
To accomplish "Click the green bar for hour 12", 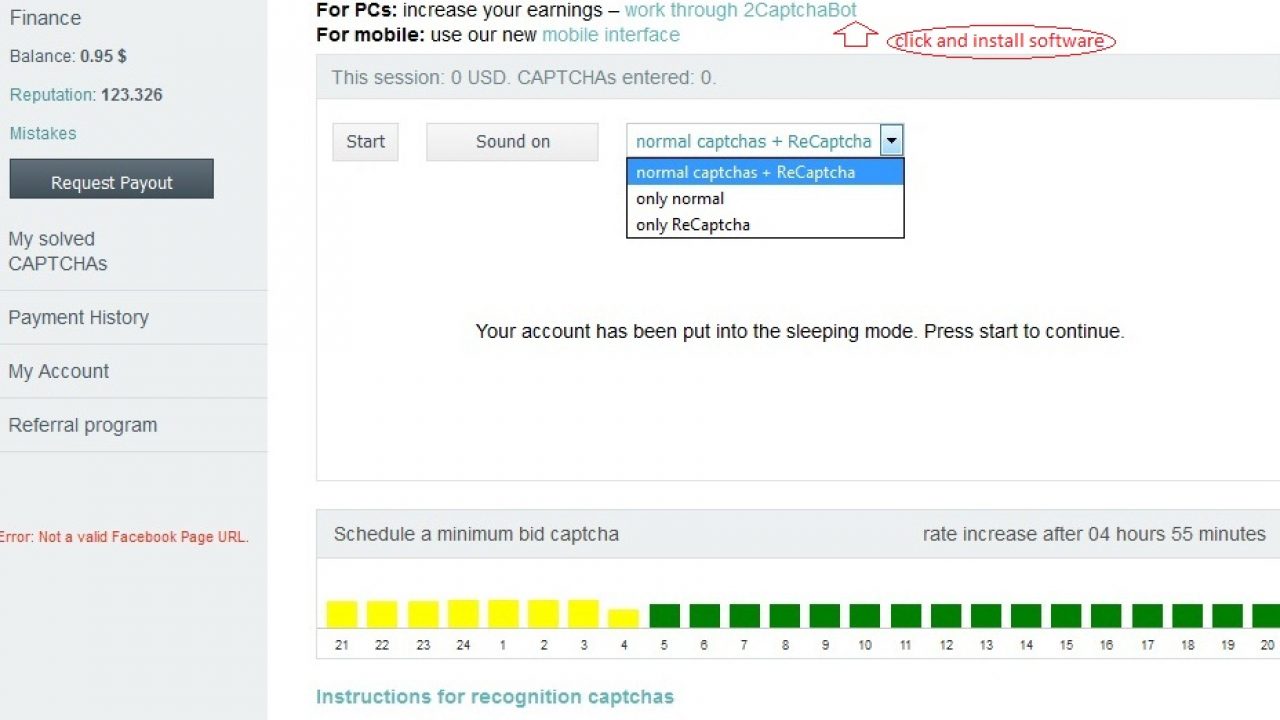I will (x=945, y=615).
